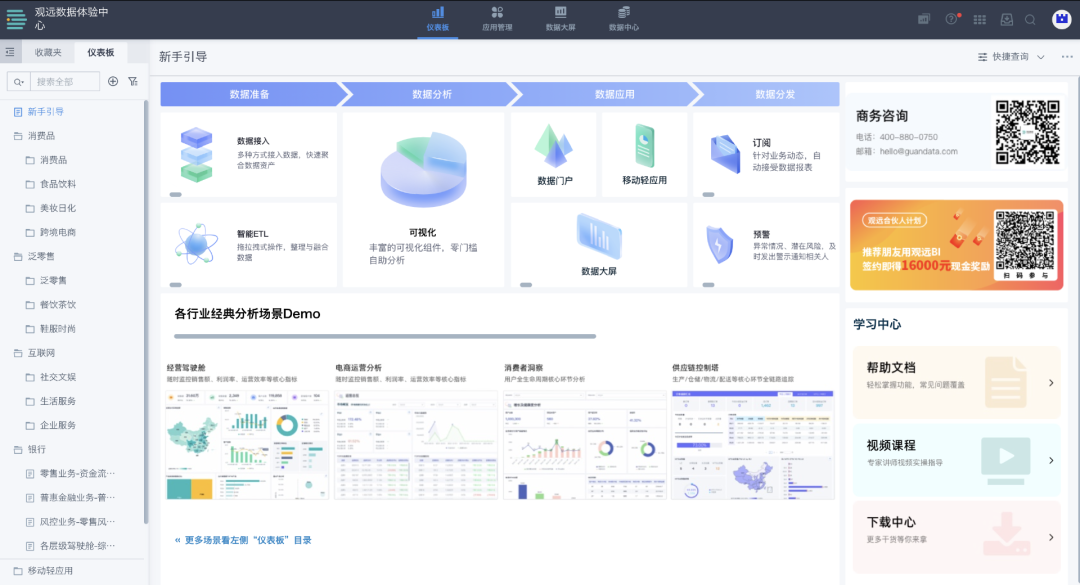Open search scope dropdown in sidebar

pyautogui.click(x=19, y=81)
